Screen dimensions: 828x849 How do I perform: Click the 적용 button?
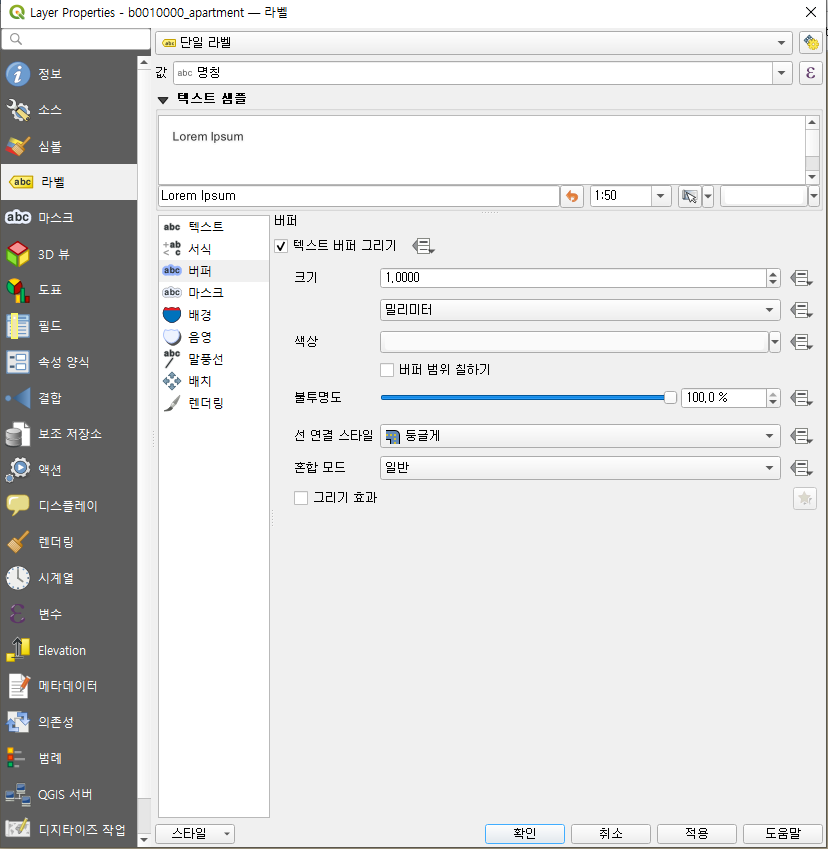[696, 833]
